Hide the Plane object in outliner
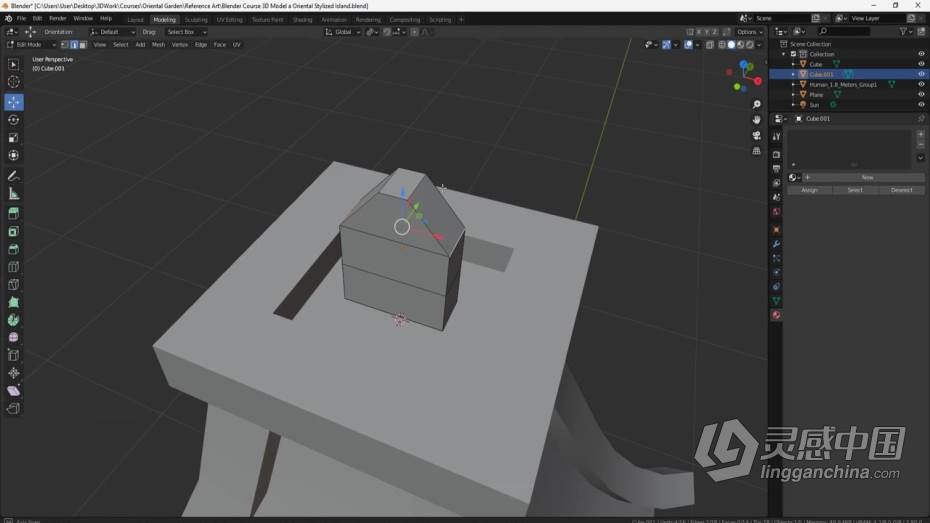The width and height of the screenshot is (930, 523). point(921,94)
